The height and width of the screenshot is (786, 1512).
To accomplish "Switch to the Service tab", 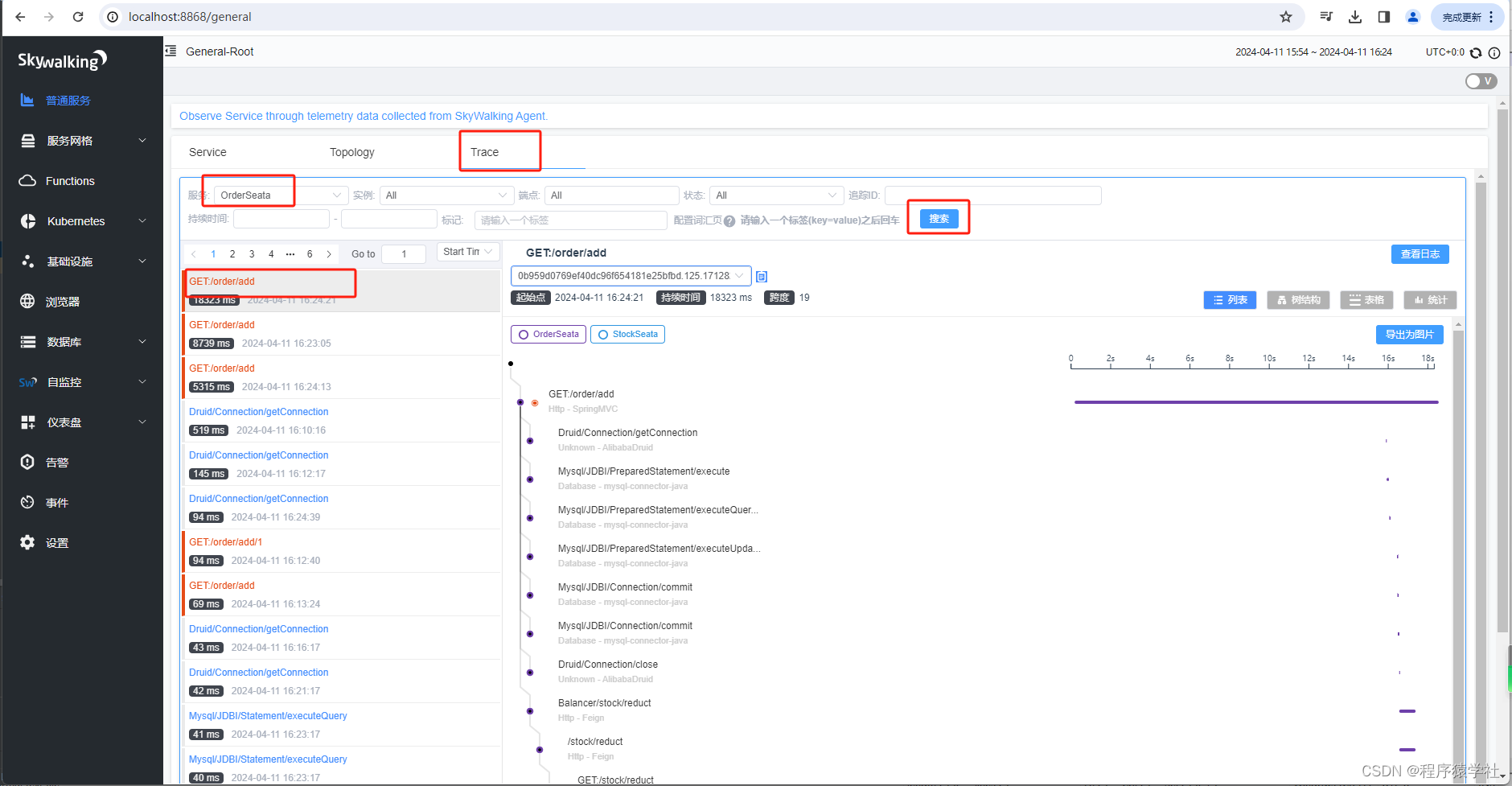I will 207,152.
